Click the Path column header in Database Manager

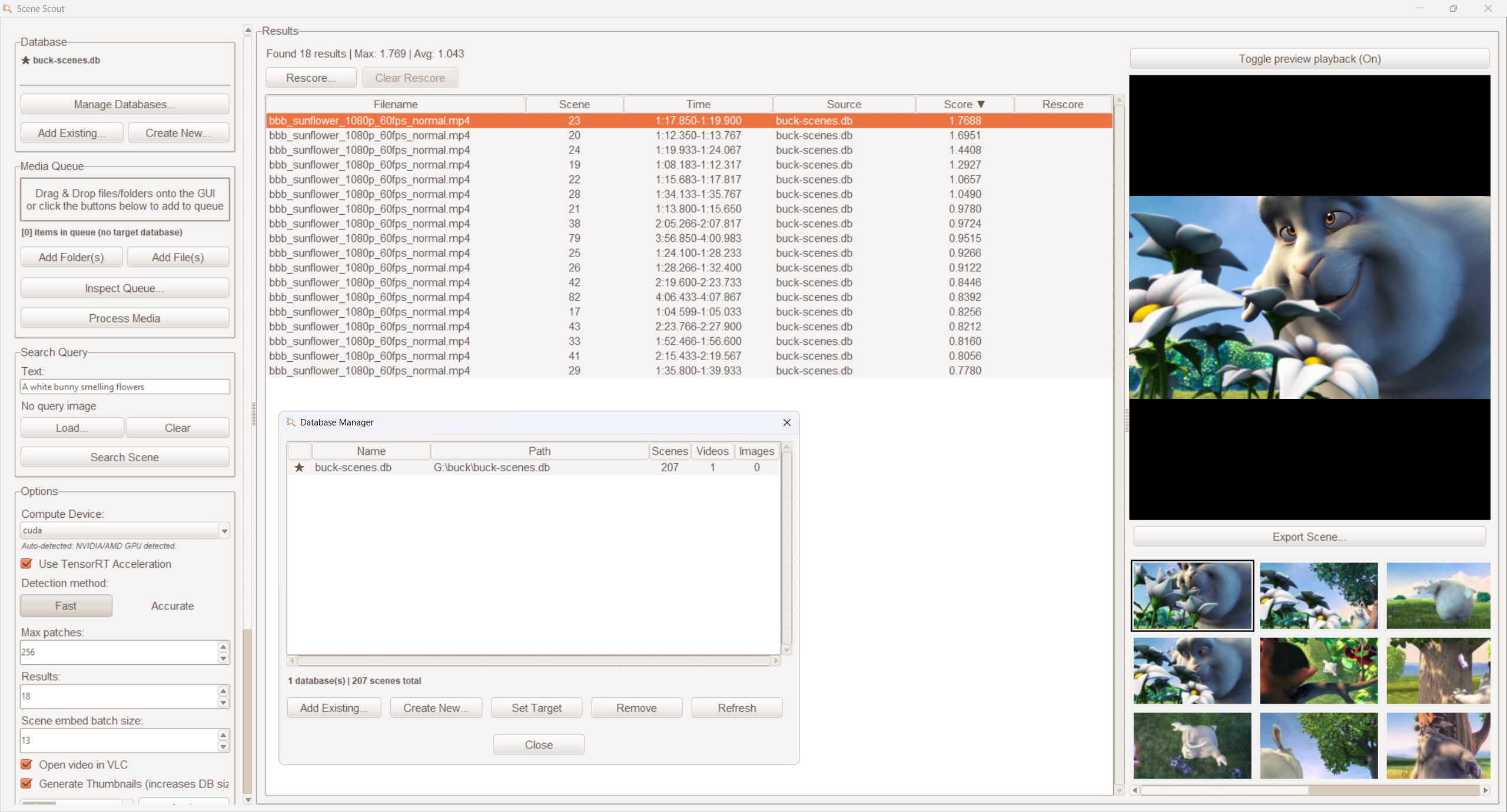[x=539, y=451]
